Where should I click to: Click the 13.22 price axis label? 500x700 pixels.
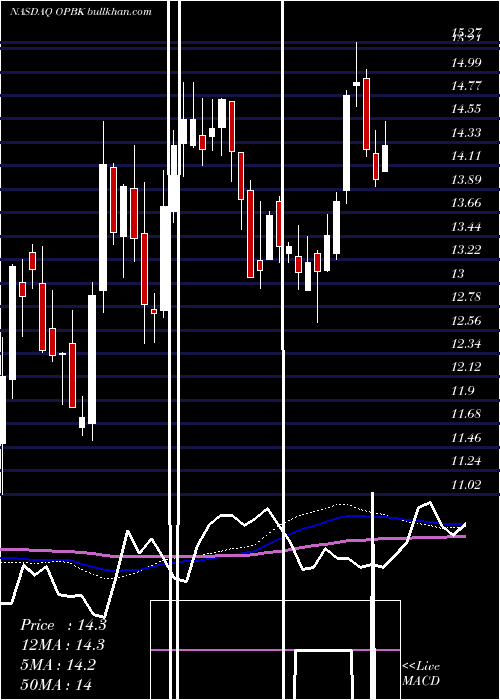click(x=466, y=250)
